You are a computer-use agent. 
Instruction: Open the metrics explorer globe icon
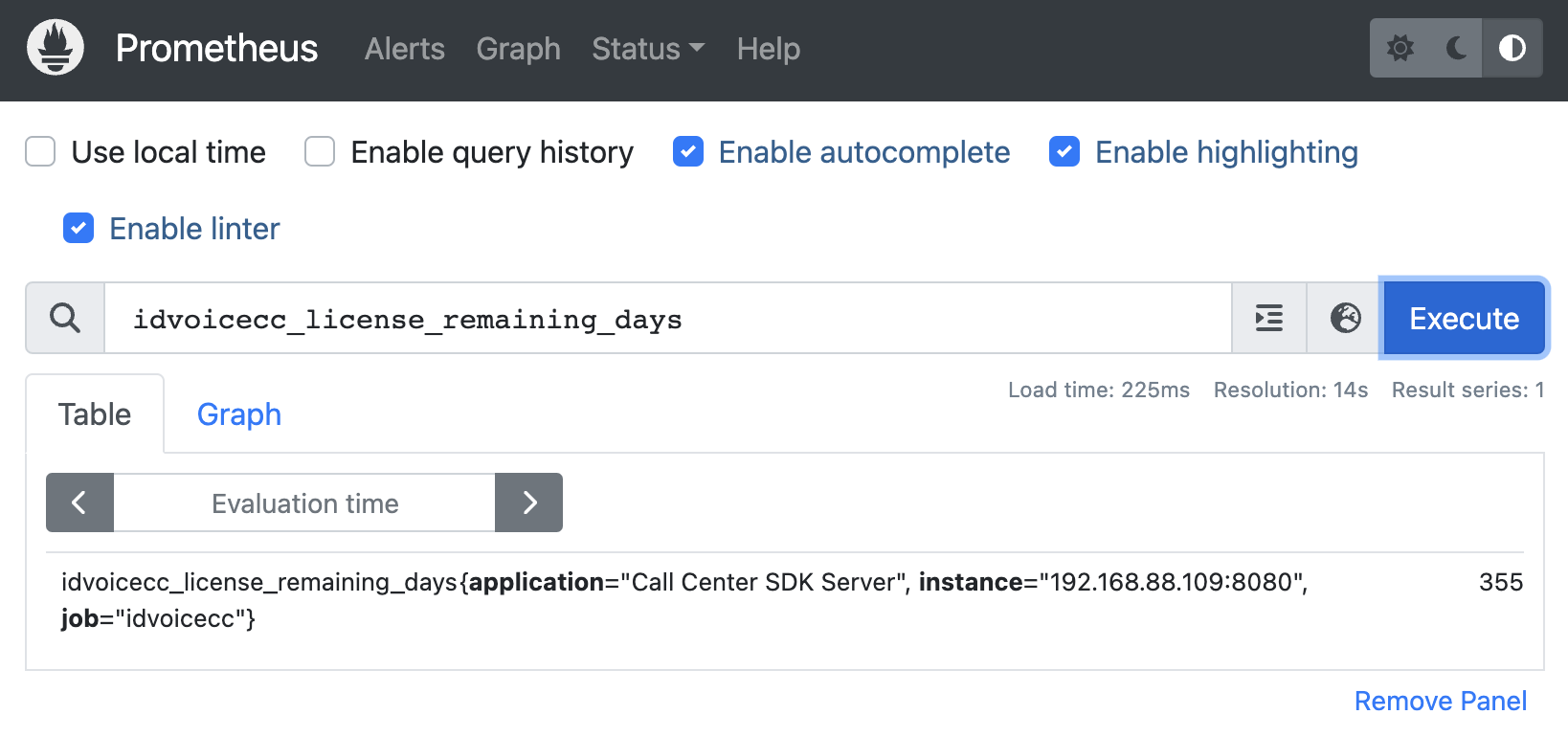(x=1345, y=318)
